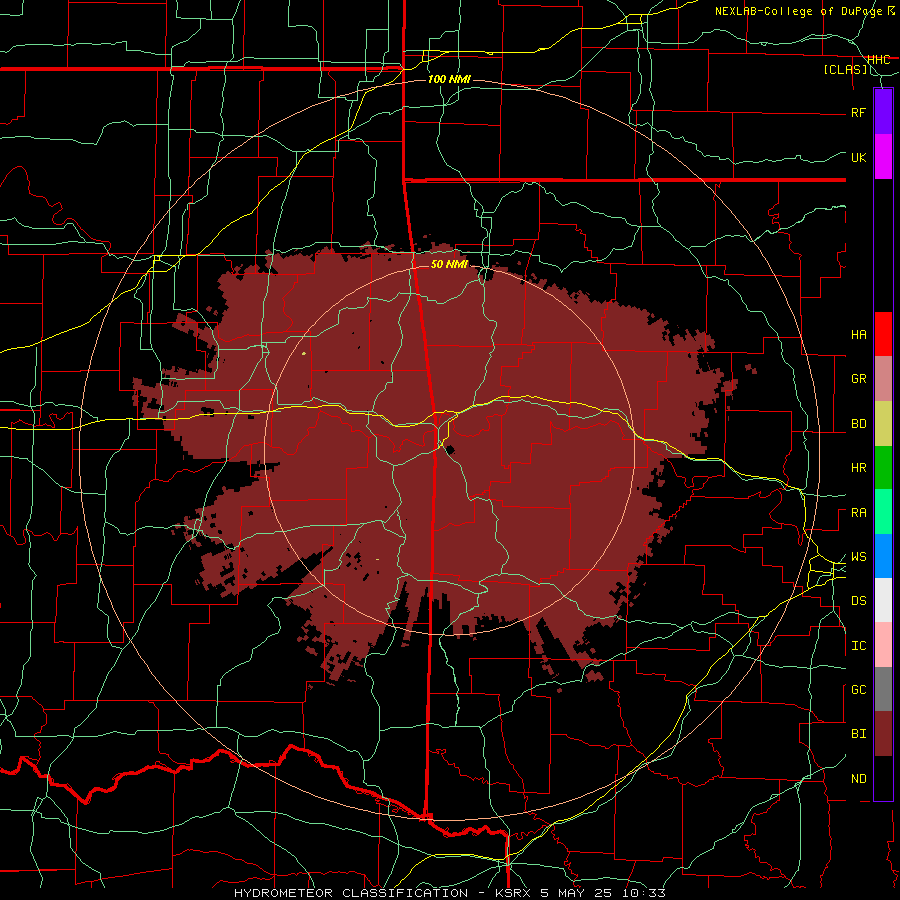Click the 100 NMI range ring label
This screenshot has width=900, height=900.
point(449,79)
